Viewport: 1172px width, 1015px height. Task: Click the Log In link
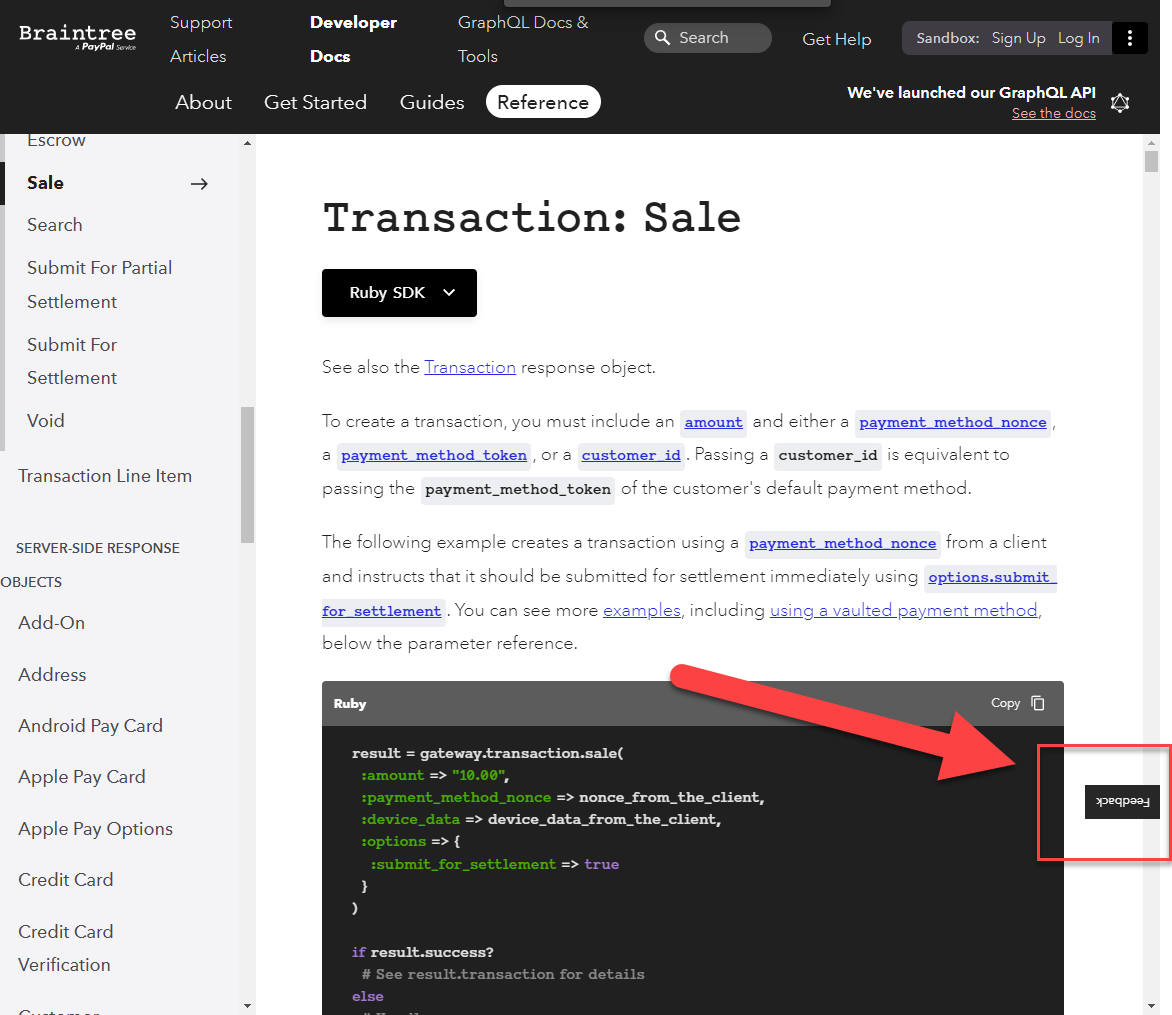coord(1078,38)
